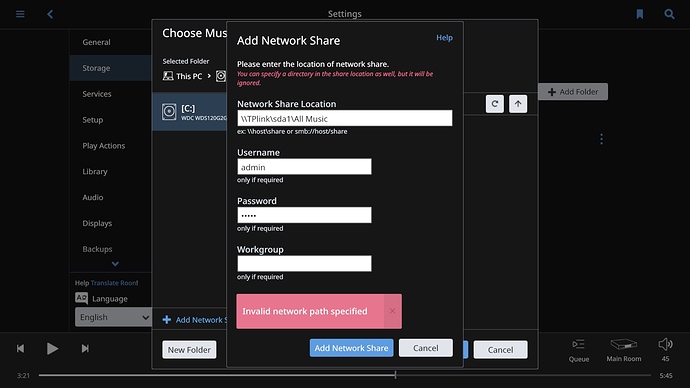Seek on the track progress bar
The width and height of the screenshot is (690, 388).
tap(345, 375)
